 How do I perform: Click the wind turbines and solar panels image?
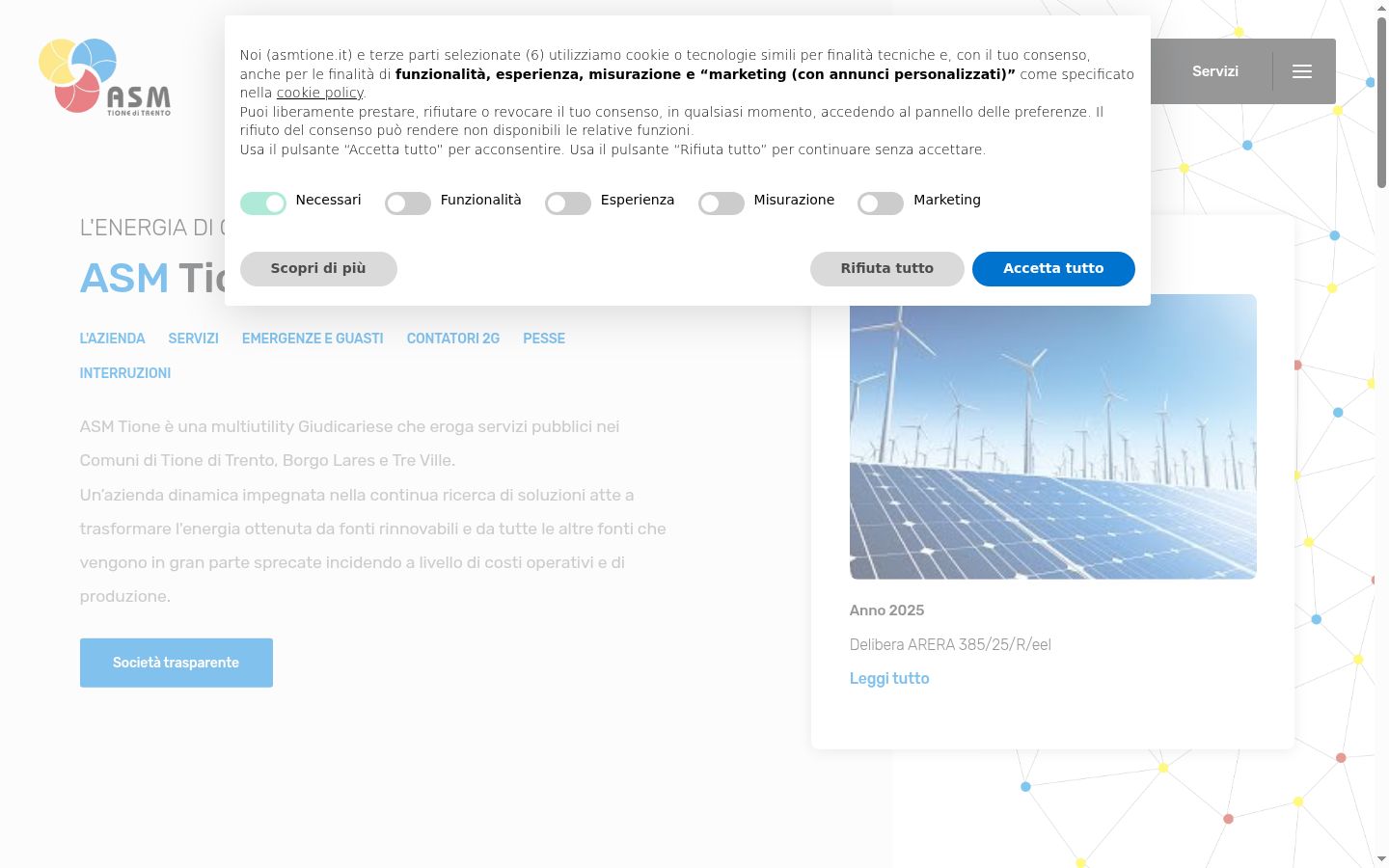[1053, 437]
